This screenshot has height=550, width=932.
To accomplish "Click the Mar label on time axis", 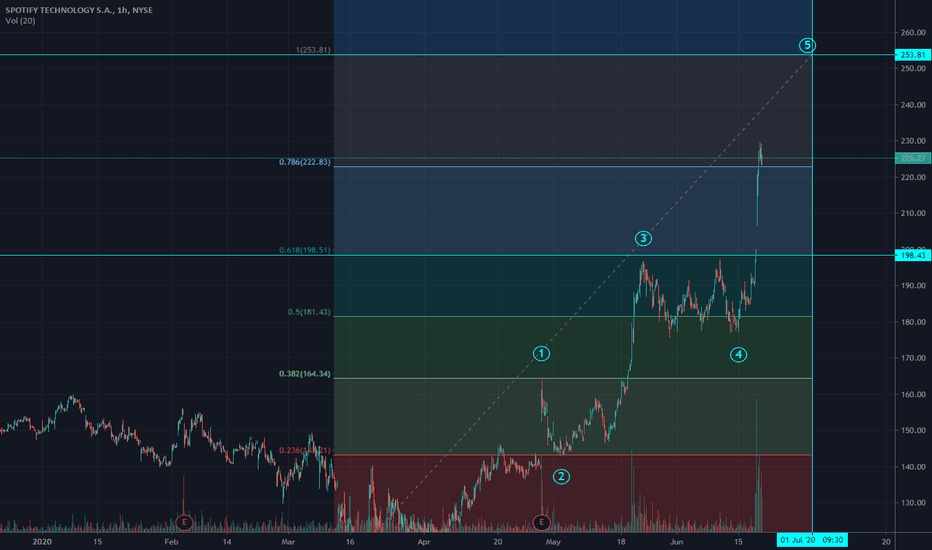I will tap(288, 542).
